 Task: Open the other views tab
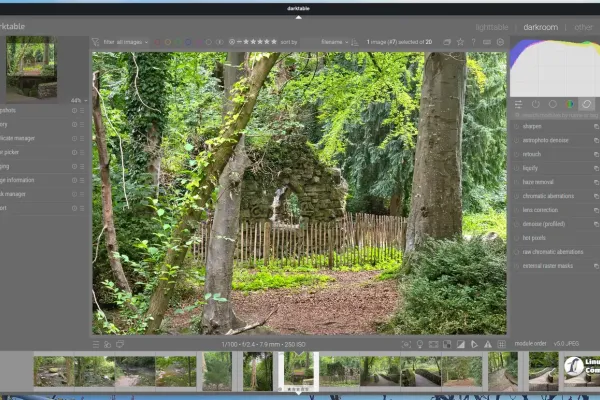(583, 27)
